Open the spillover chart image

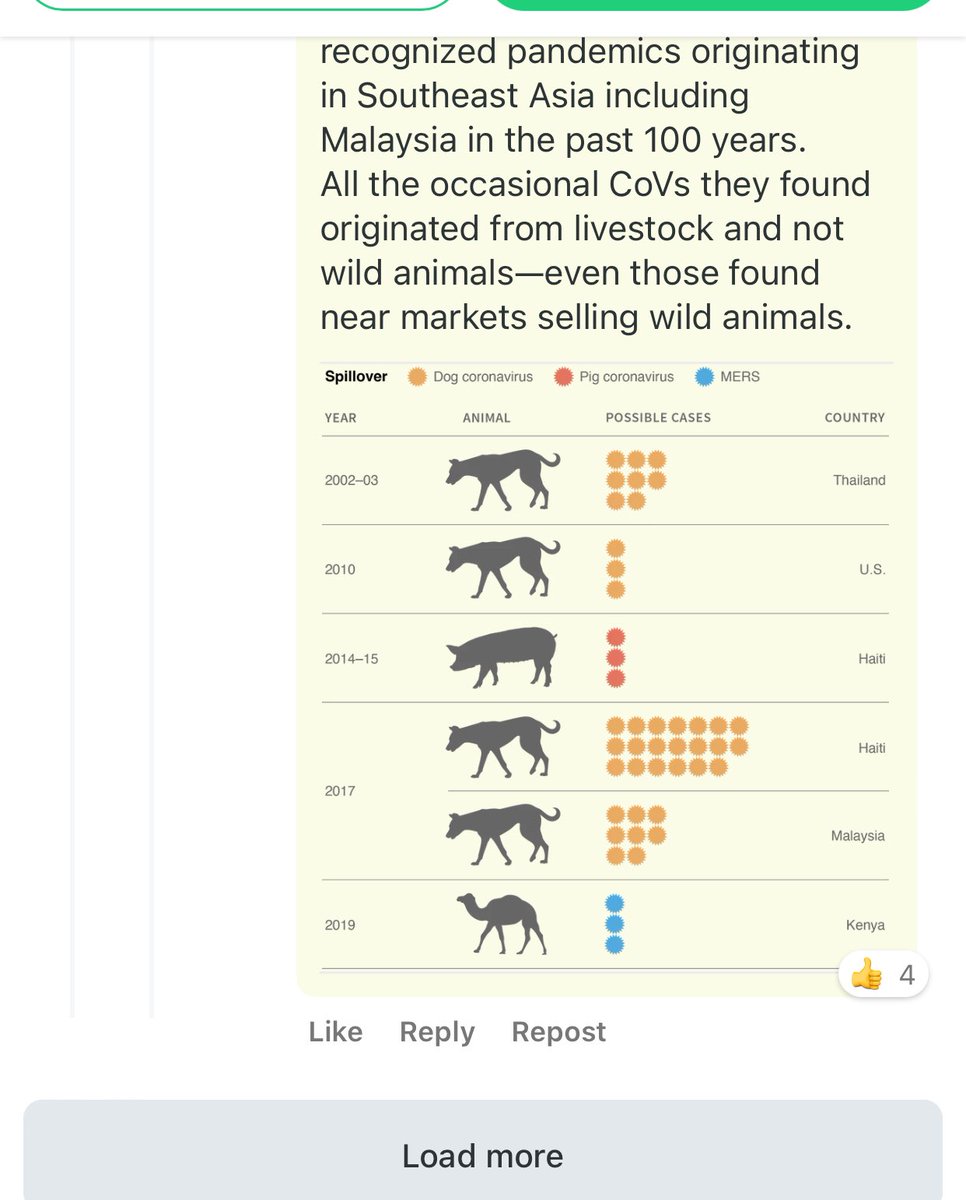605,667
